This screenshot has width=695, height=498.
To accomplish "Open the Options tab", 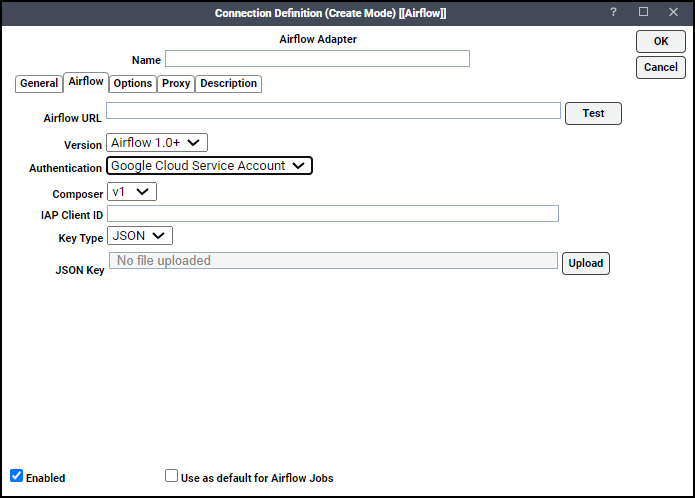I will point(133,83).
